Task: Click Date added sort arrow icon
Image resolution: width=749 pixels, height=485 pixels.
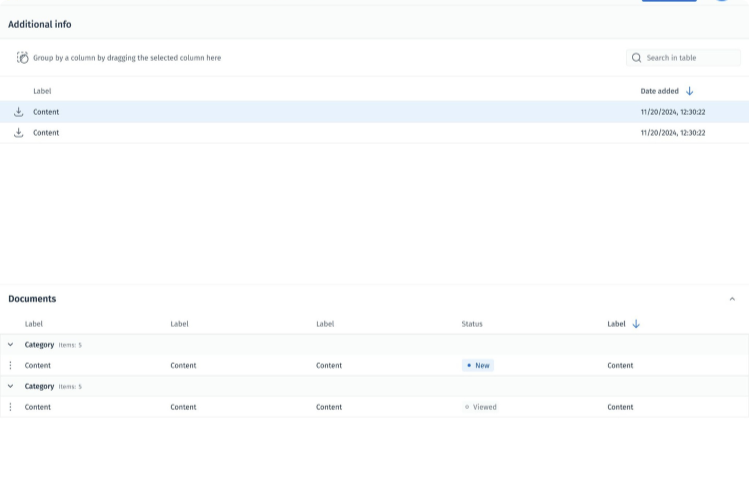Action: (689, 91)
